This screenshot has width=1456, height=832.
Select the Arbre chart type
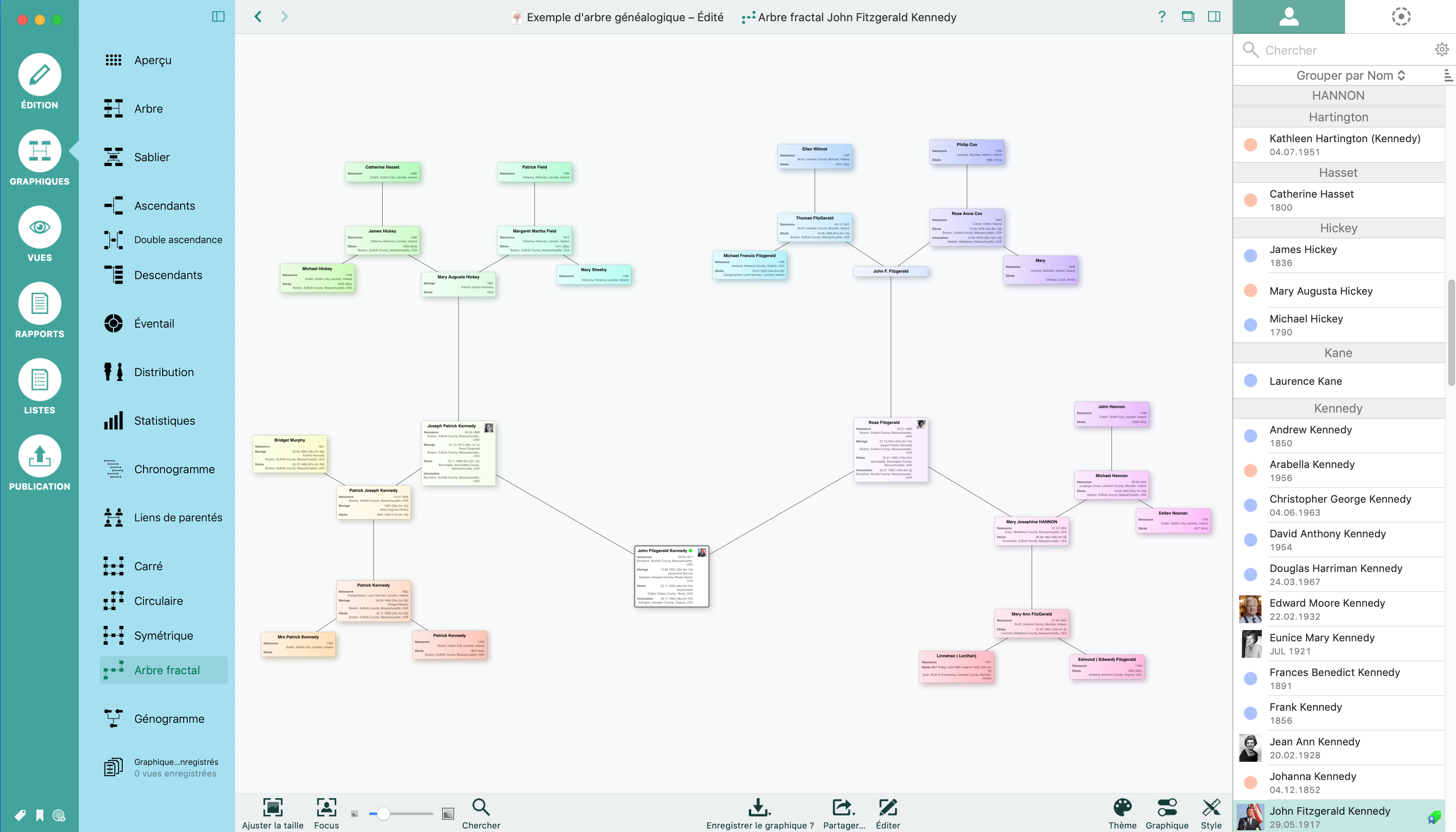pyautogui.click(x=163, y=109)
